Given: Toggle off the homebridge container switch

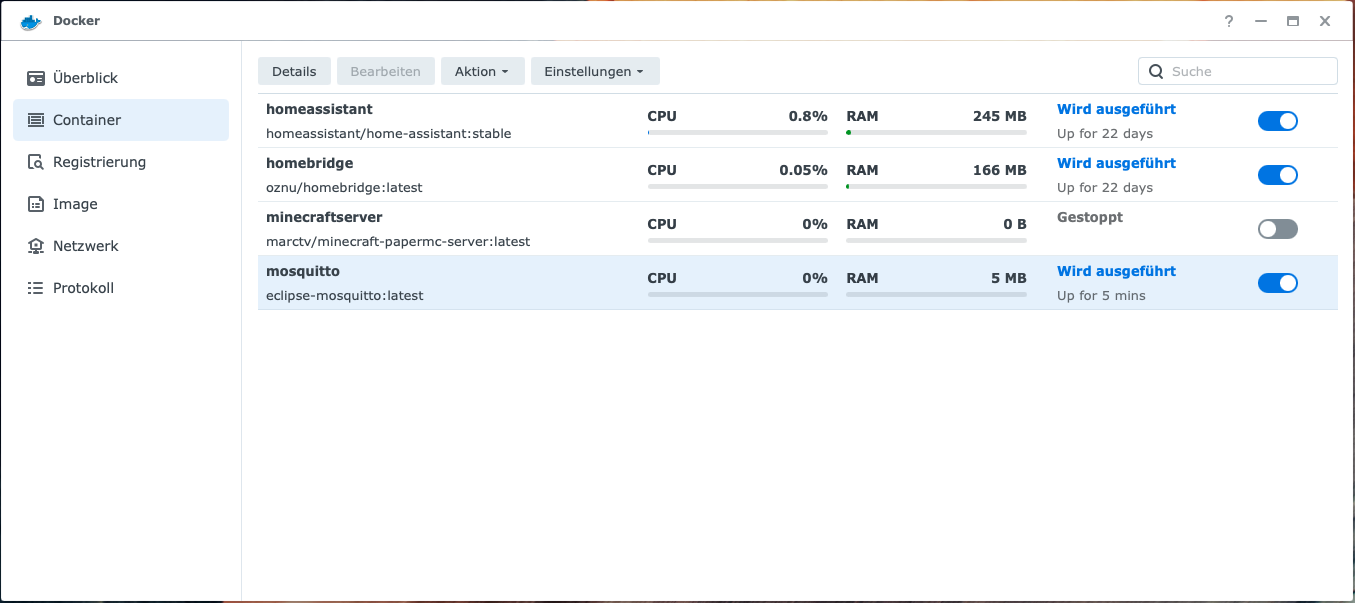Looking at the screenshot, I should pos(1277,174).
